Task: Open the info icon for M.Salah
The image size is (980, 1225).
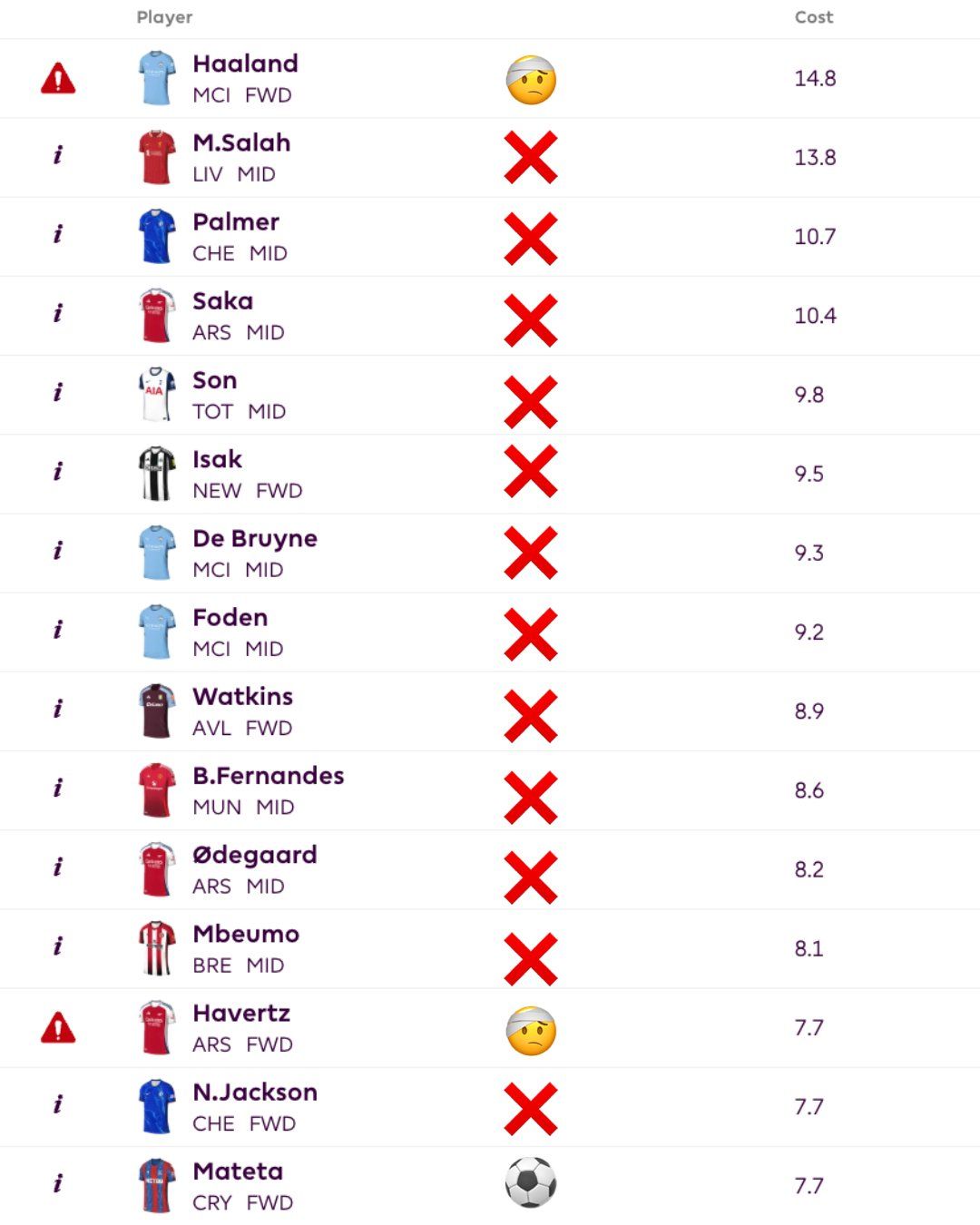Action: coord(58,155)
